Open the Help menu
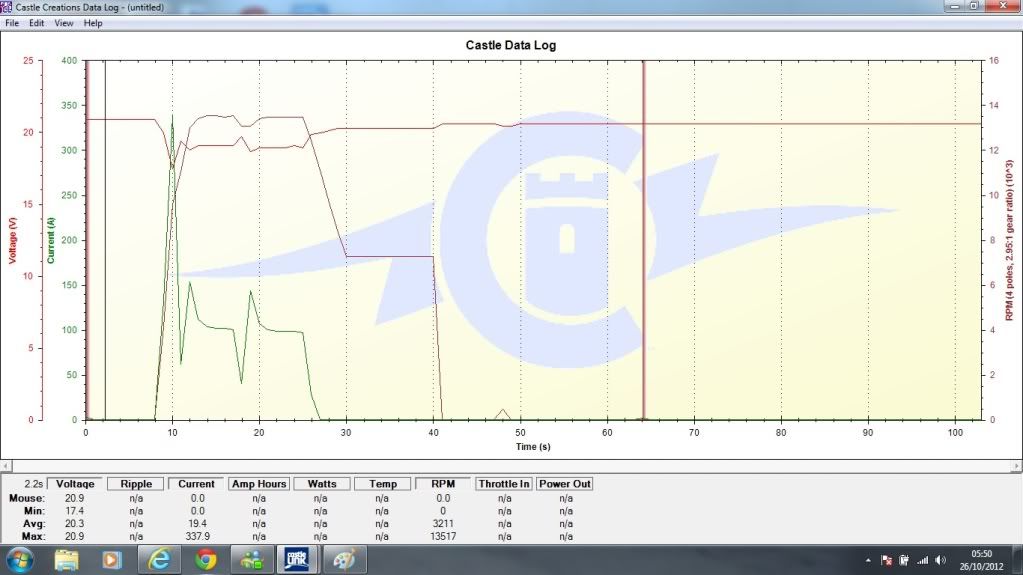 (x=93, y=23)
